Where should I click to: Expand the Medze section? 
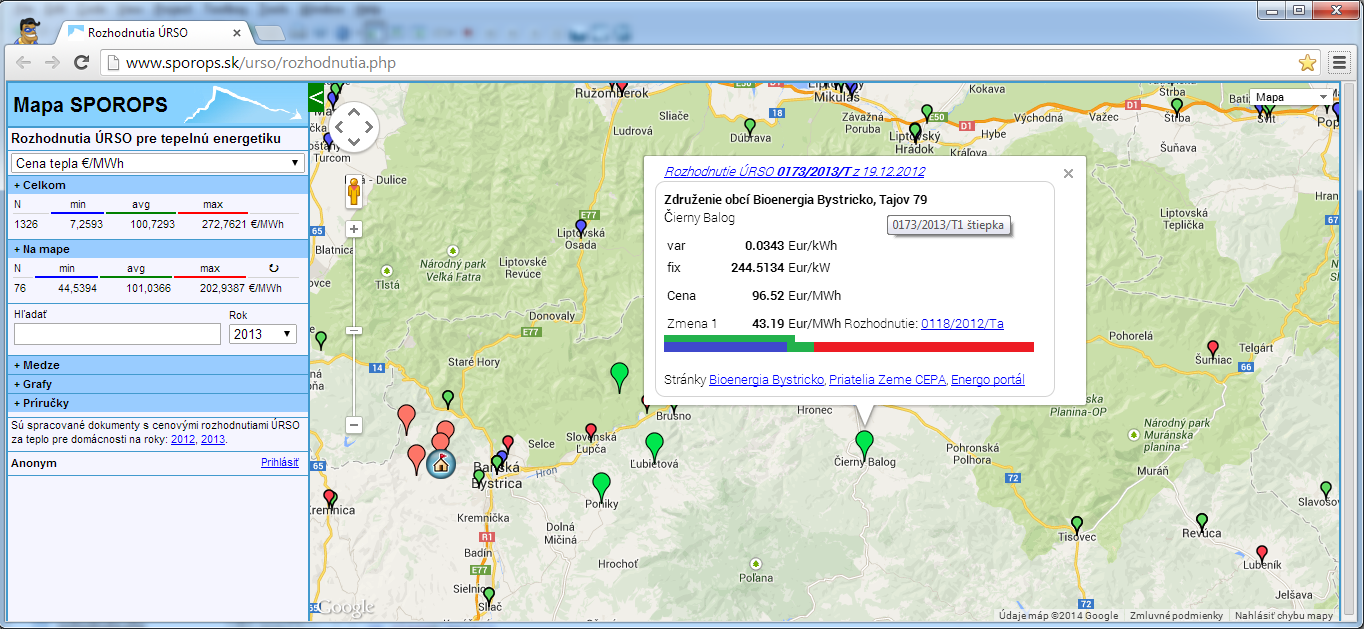click(158, 365)
